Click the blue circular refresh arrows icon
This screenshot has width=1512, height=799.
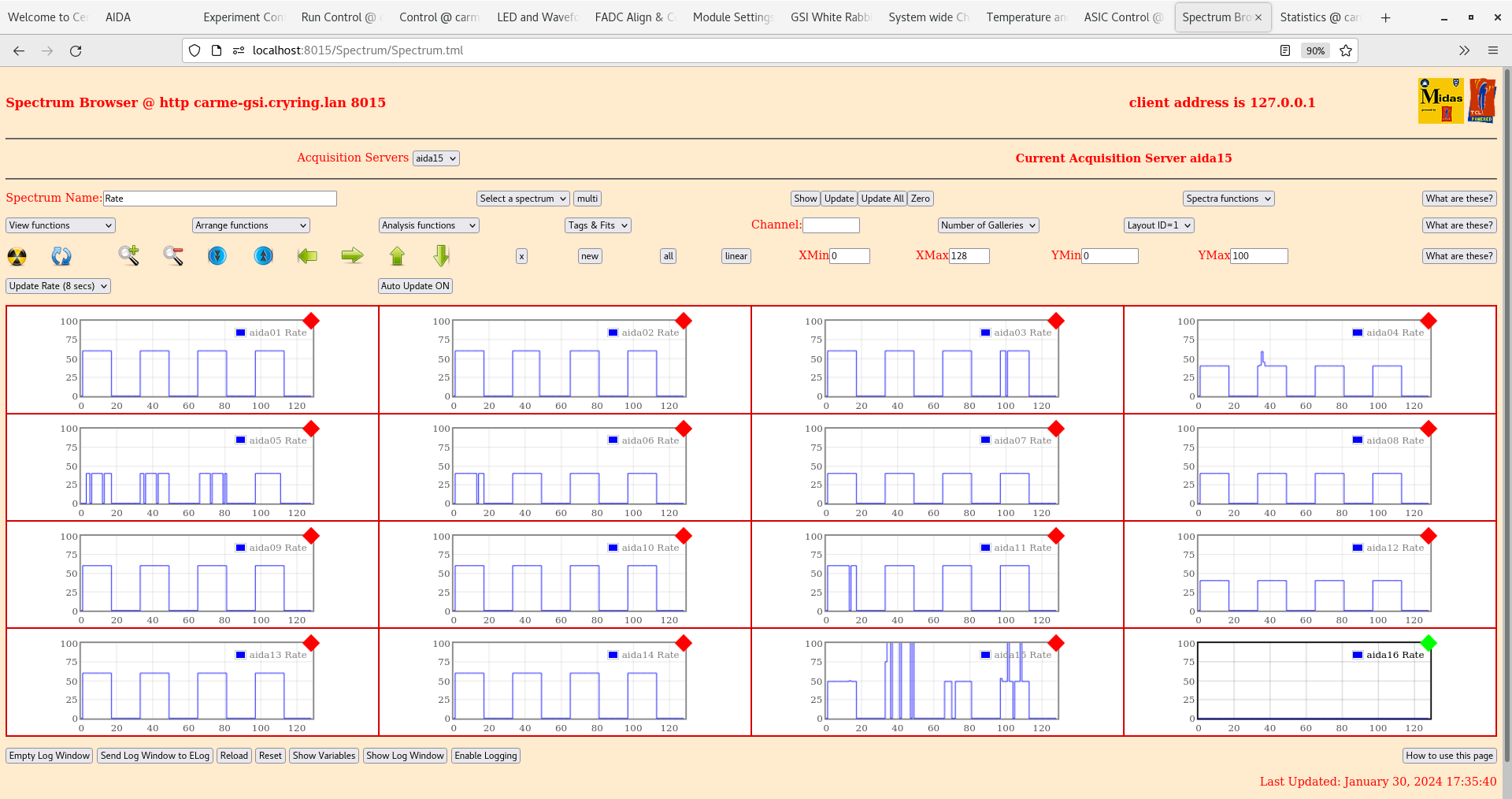click(x=61, y=256)
